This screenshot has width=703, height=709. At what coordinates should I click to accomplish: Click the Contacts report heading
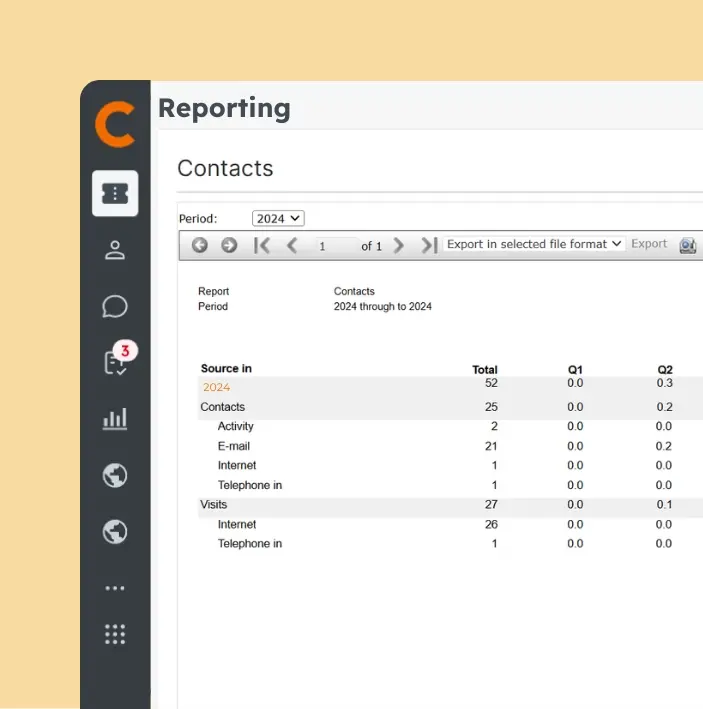225,168
